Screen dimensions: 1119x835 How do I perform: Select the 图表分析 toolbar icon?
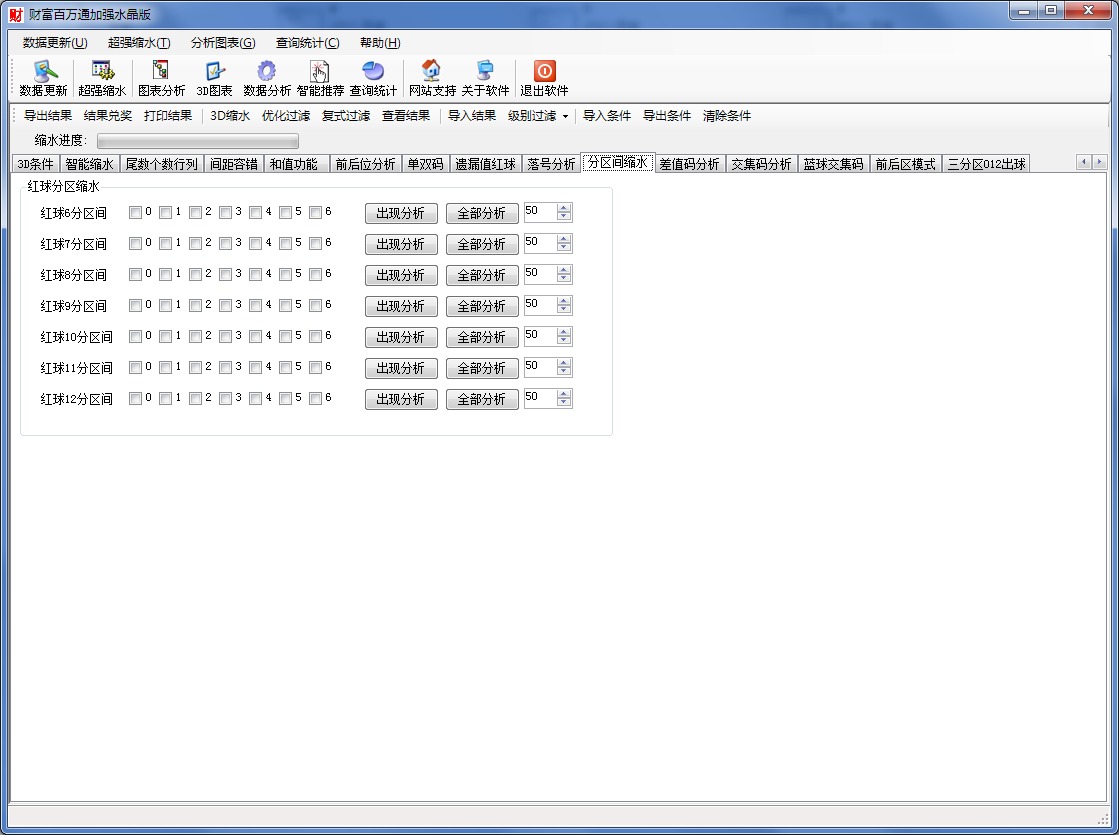(x=161, y=71)
